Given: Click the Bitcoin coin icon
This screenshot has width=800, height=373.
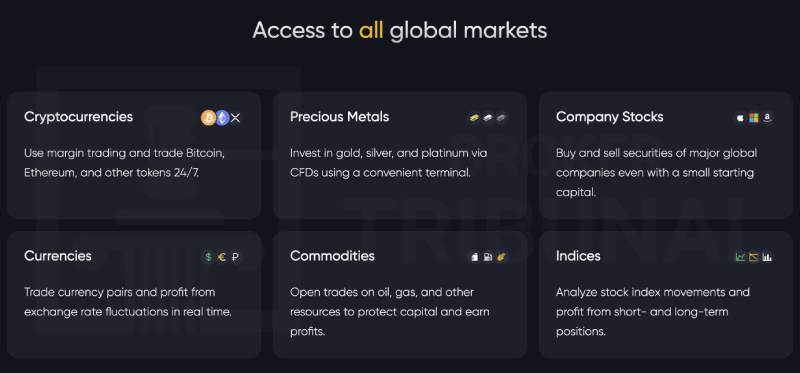Looking at the screenshot, I should pos(208,118).
